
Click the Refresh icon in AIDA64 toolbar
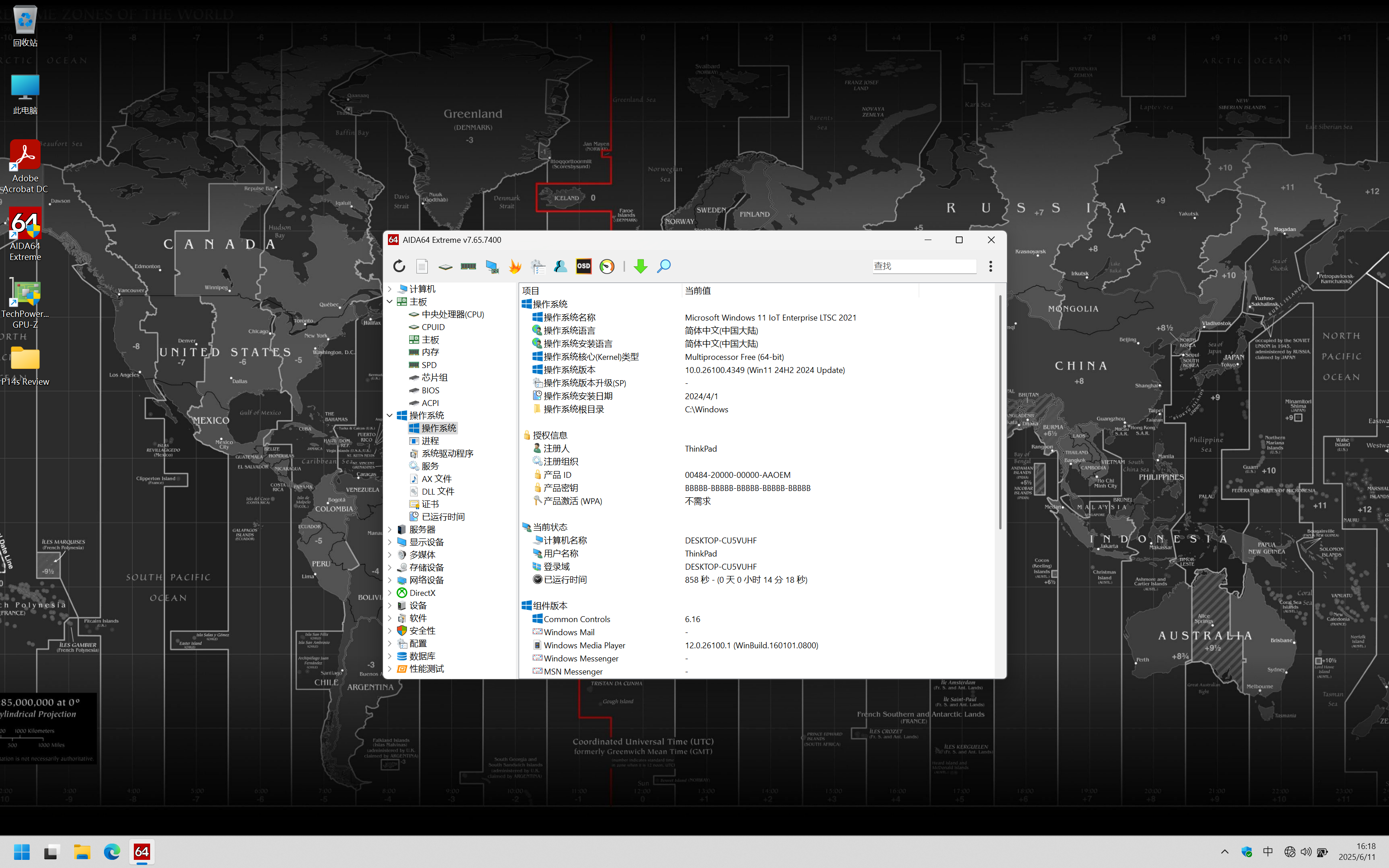click(399, 266)
